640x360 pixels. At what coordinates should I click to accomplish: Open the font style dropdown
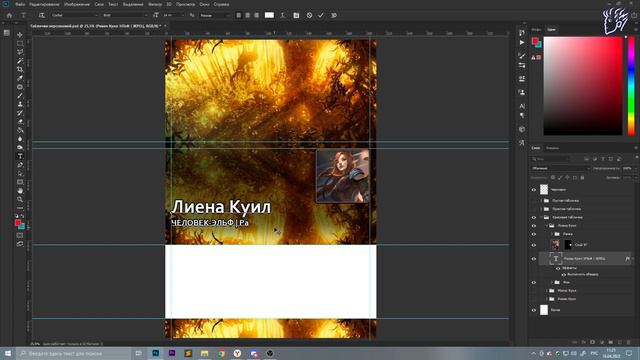click(x=124, y=15)
